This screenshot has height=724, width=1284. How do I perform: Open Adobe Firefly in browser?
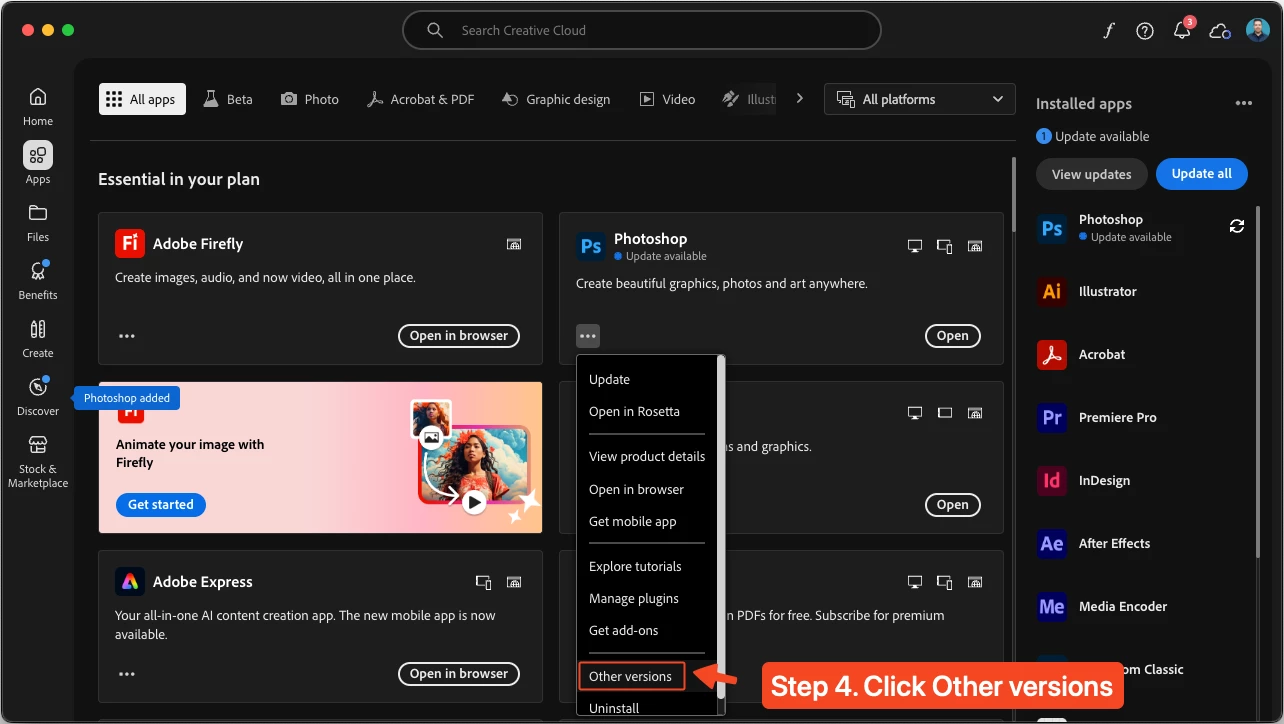(x=459, y=336)
